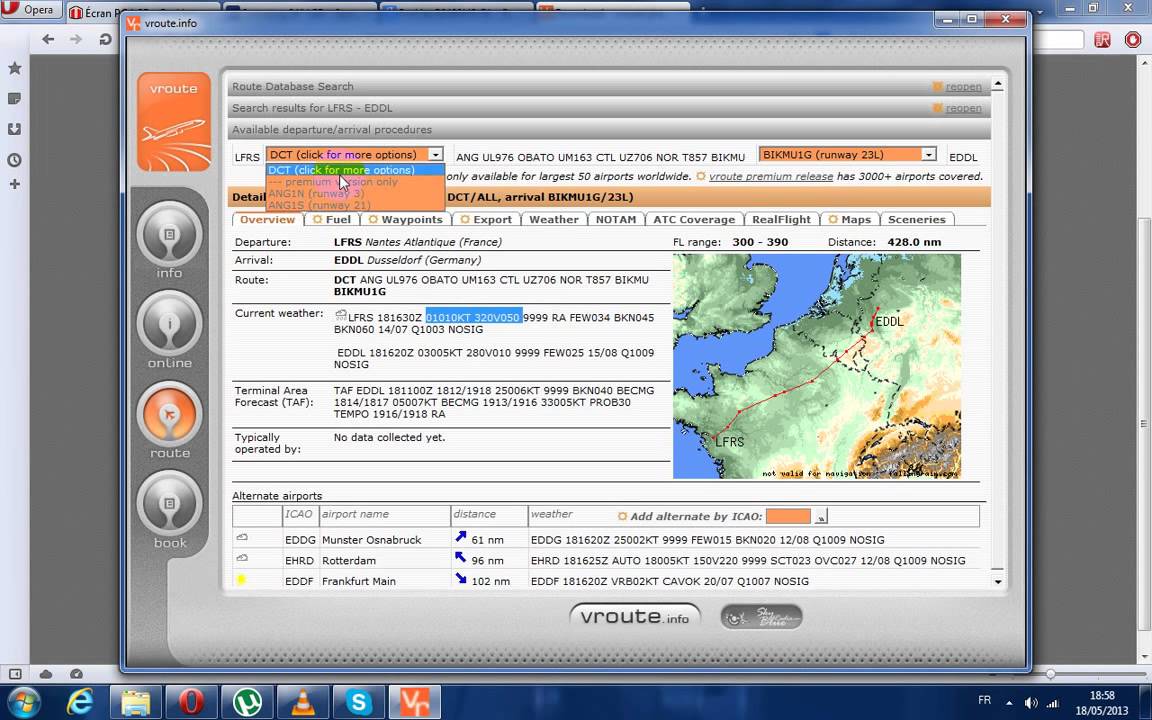The image size is (1152, 720).
Task: Click the FR language indicator in tray
Action: [984, 700]
